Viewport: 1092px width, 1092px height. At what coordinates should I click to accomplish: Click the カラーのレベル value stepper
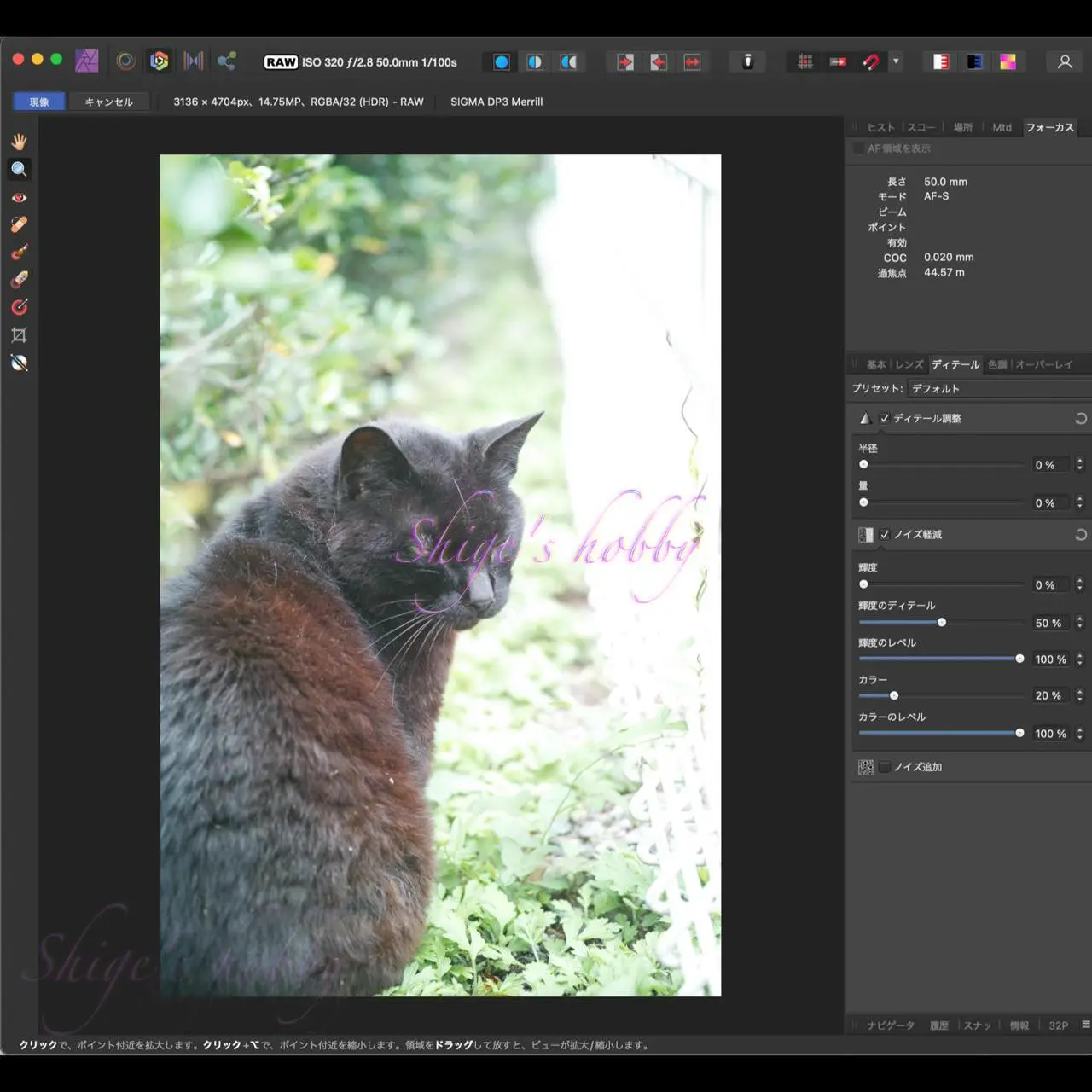click(1080, 733)
